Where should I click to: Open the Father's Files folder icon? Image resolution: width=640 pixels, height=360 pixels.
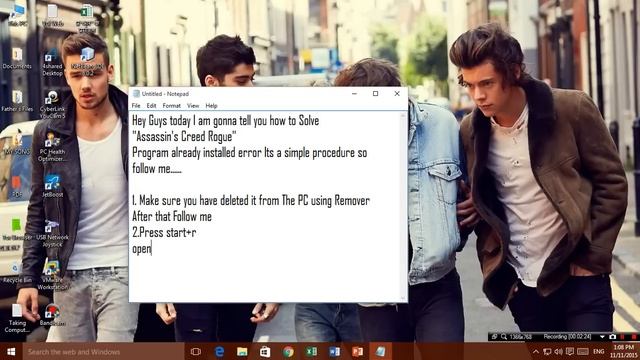click(17, 101)
